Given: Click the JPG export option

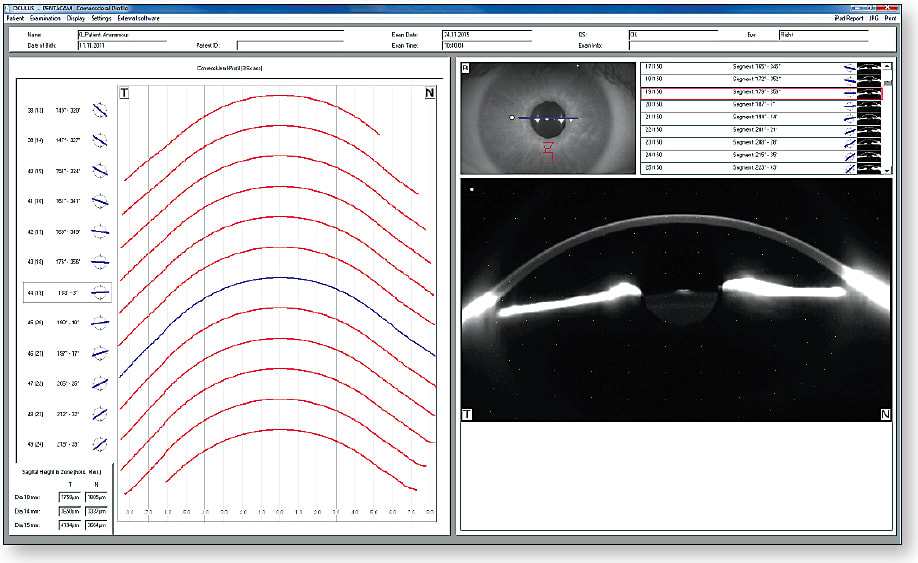Looking at the screenshot, I should [874, 18].
